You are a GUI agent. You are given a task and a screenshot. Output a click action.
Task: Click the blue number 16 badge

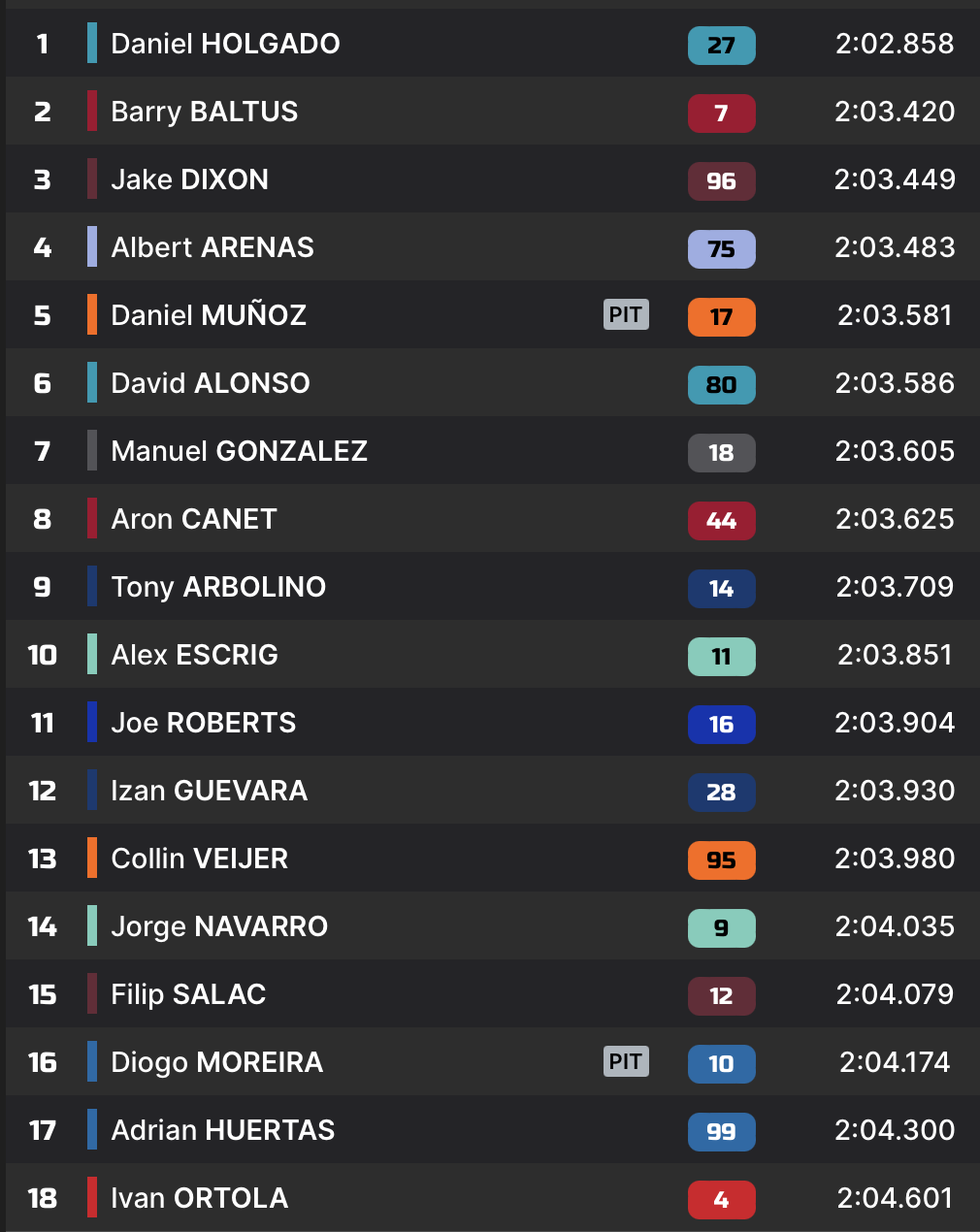(721, 725)
